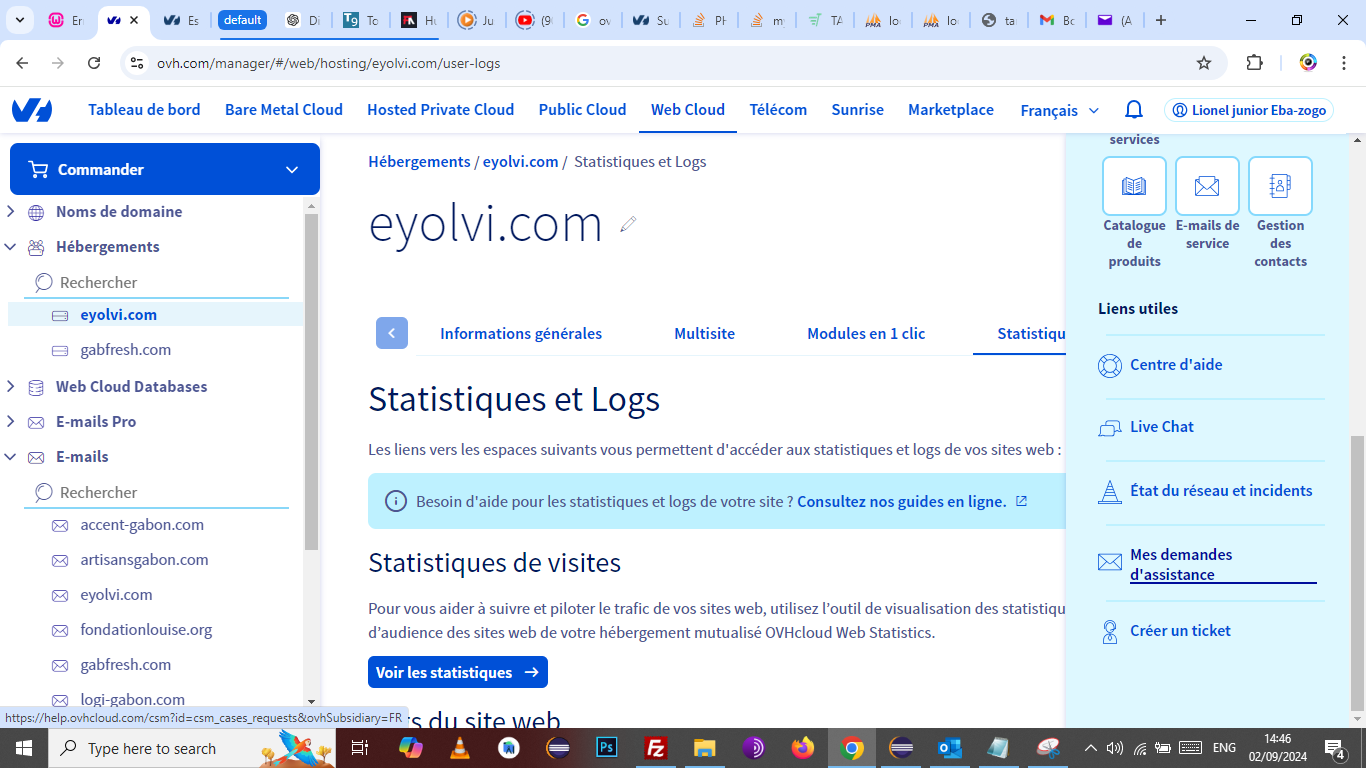Screen dimensions: 1366x768
Task: Click the Voir les statistiques button
Action: (x=457, y=672)
